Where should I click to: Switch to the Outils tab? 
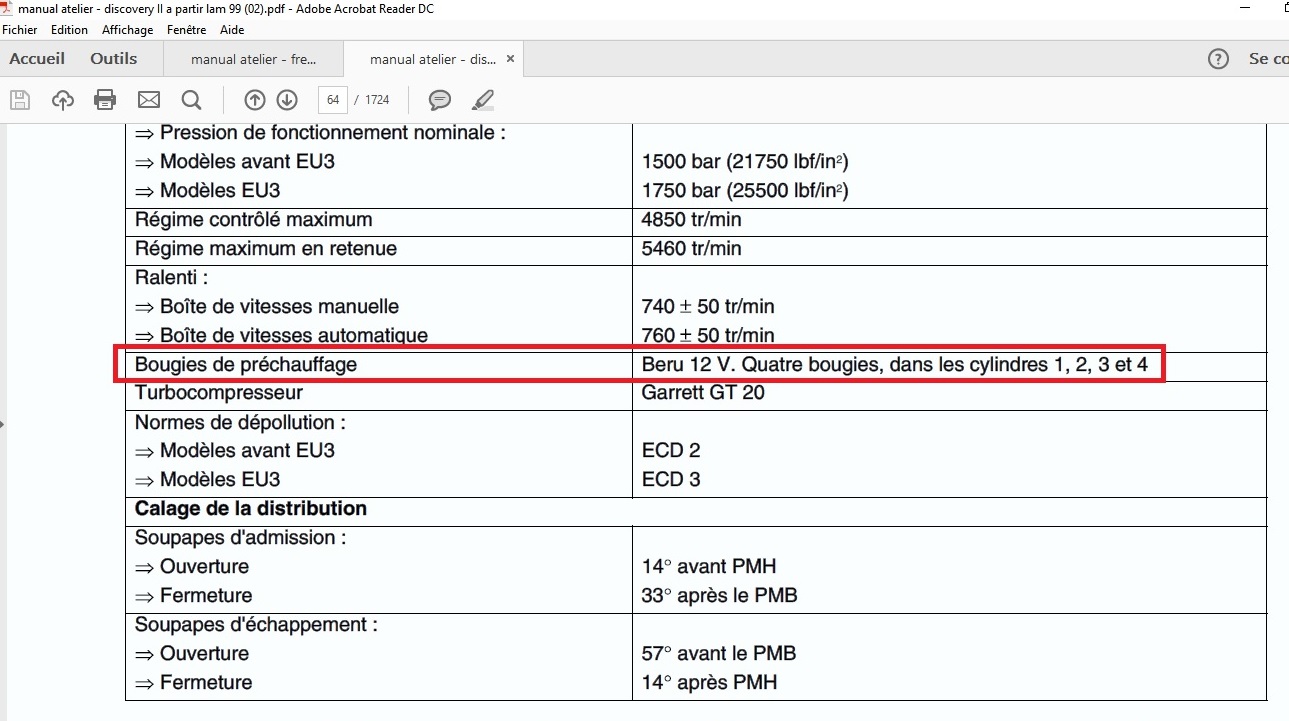tap(113, 59)
